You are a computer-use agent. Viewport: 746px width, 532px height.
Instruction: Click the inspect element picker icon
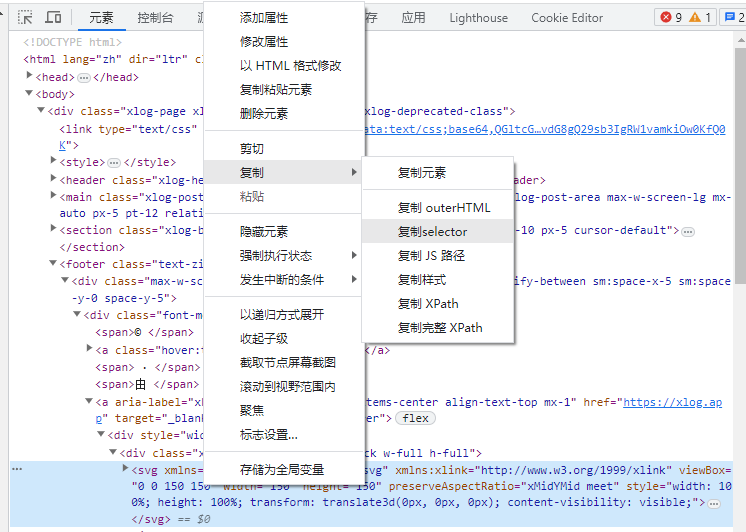click(x=25, y=17)
